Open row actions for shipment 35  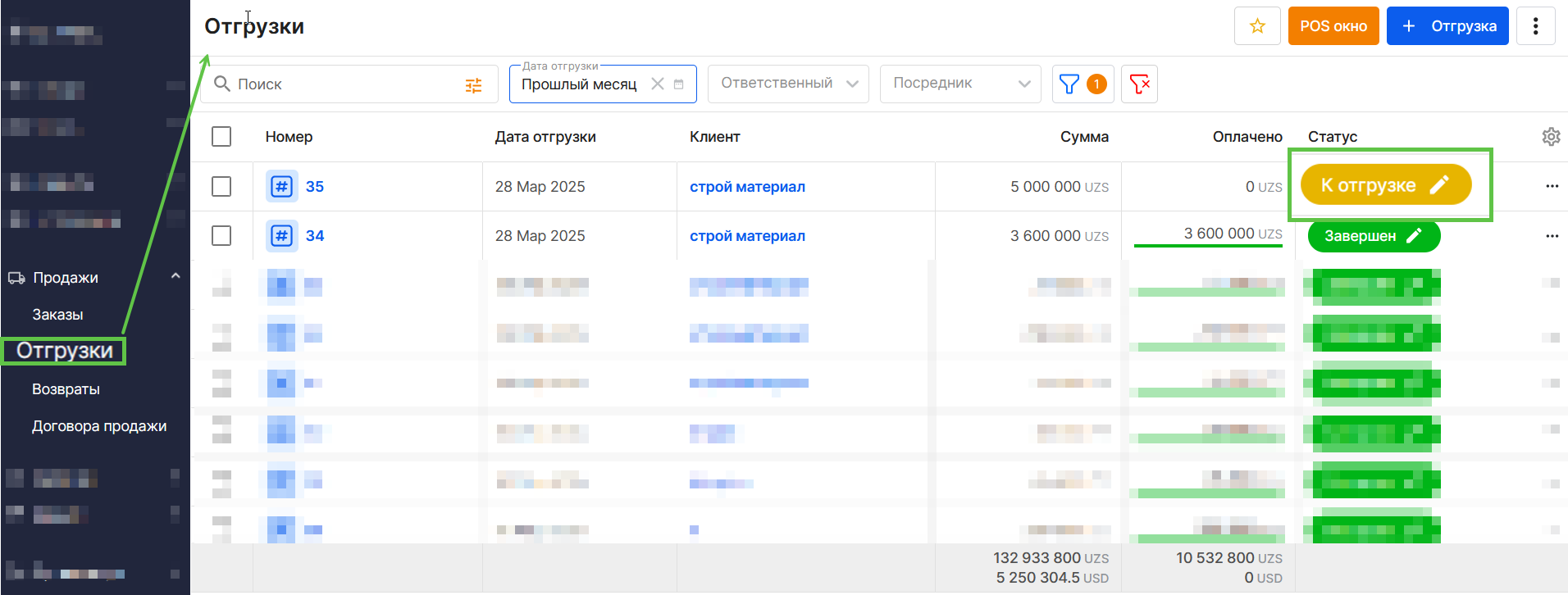(x=1552, y=186)
